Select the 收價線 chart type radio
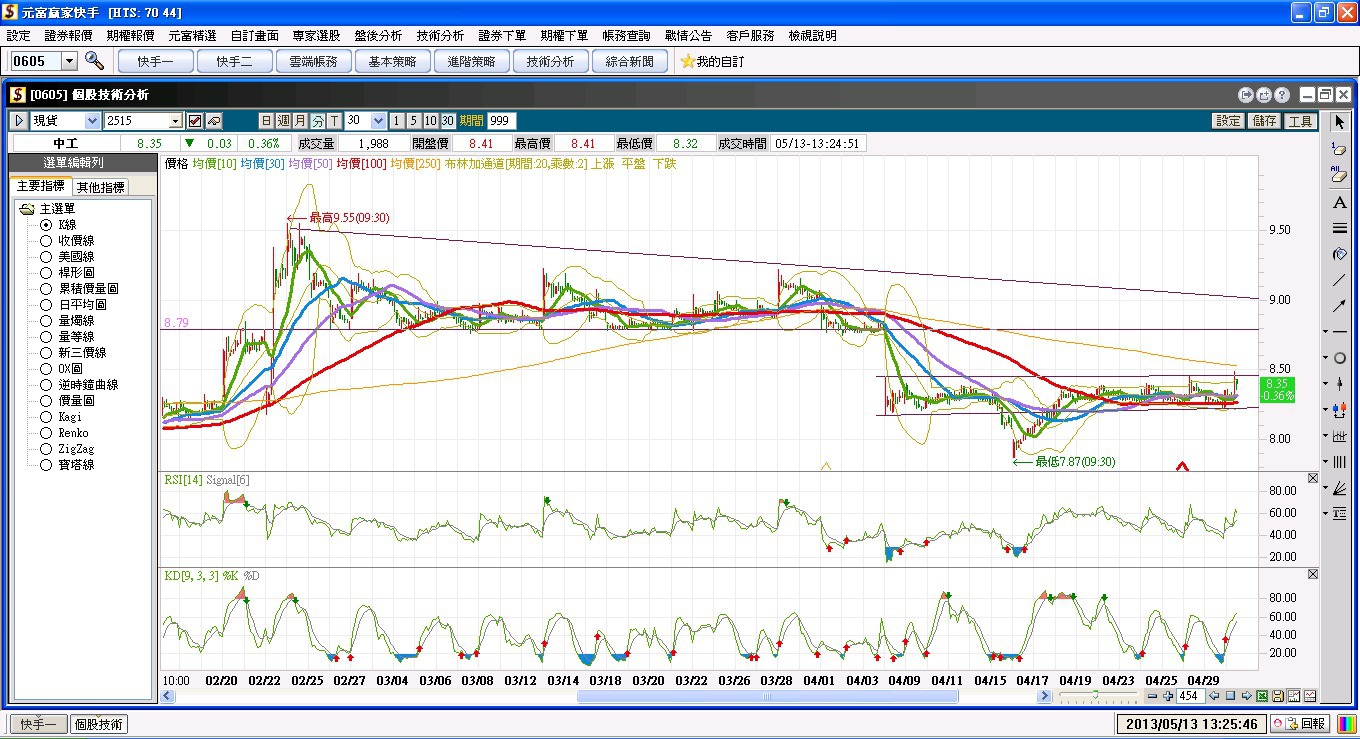 (x=46, y=241)
